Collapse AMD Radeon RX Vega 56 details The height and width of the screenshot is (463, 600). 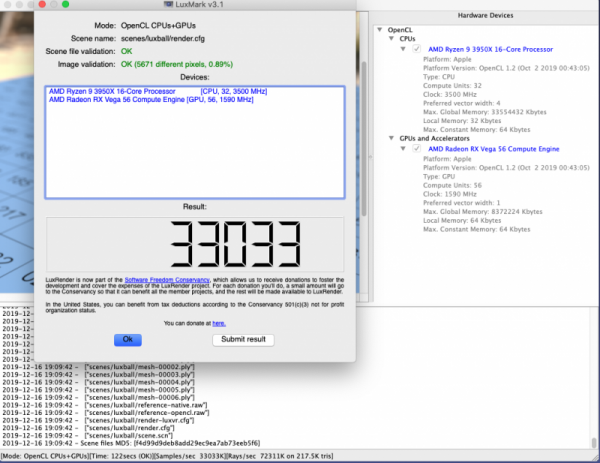402,148
